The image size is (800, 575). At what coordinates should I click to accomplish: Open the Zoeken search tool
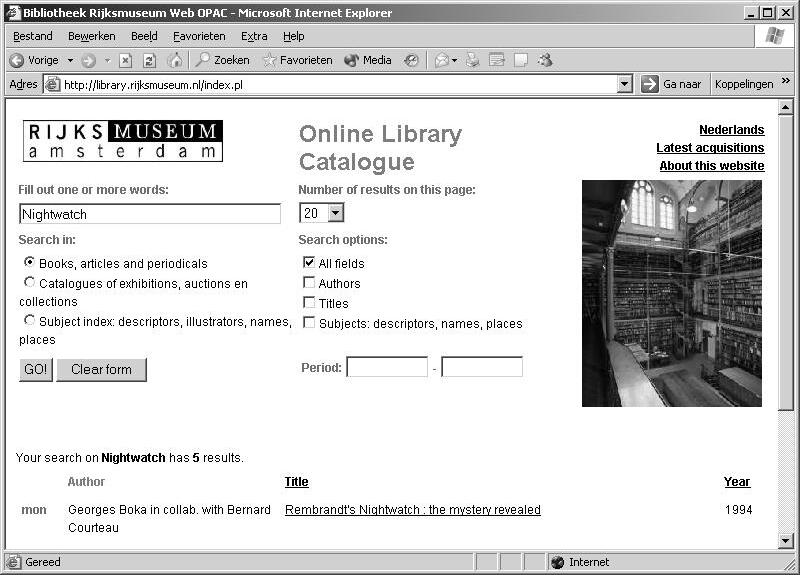pos(223,60)
